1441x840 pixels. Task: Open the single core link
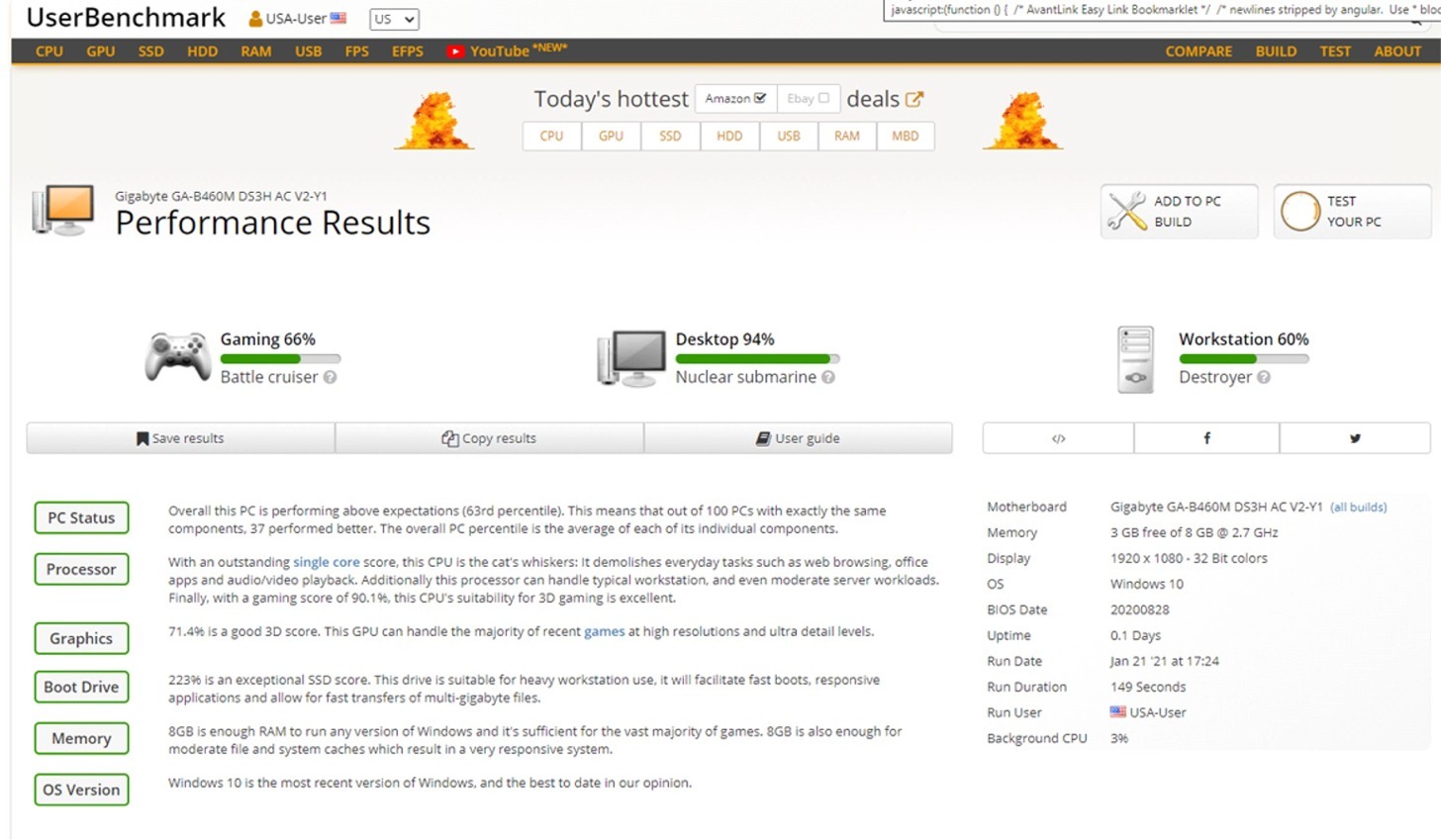(327, 562)
